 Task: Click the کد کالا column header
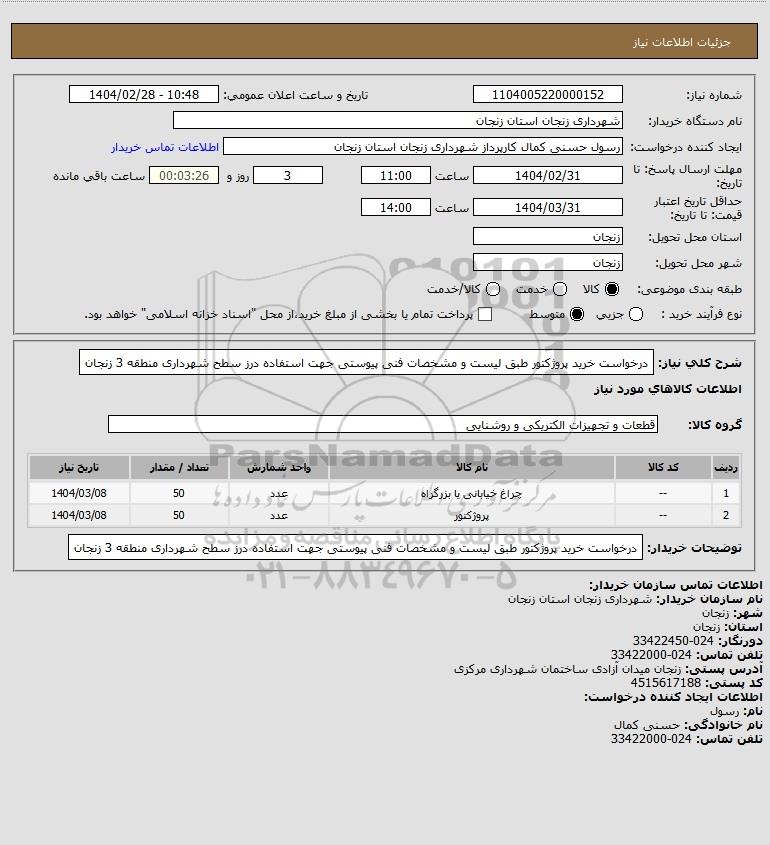click(x=663, y=467)
